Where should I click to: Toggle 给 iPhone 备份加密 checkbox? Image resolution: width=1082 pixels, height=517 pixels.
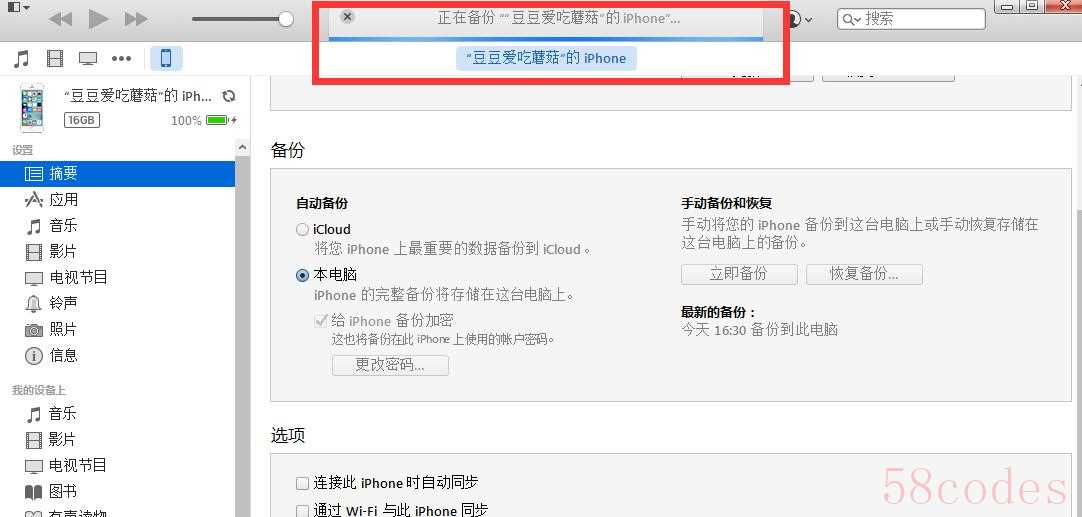[321, 320]
